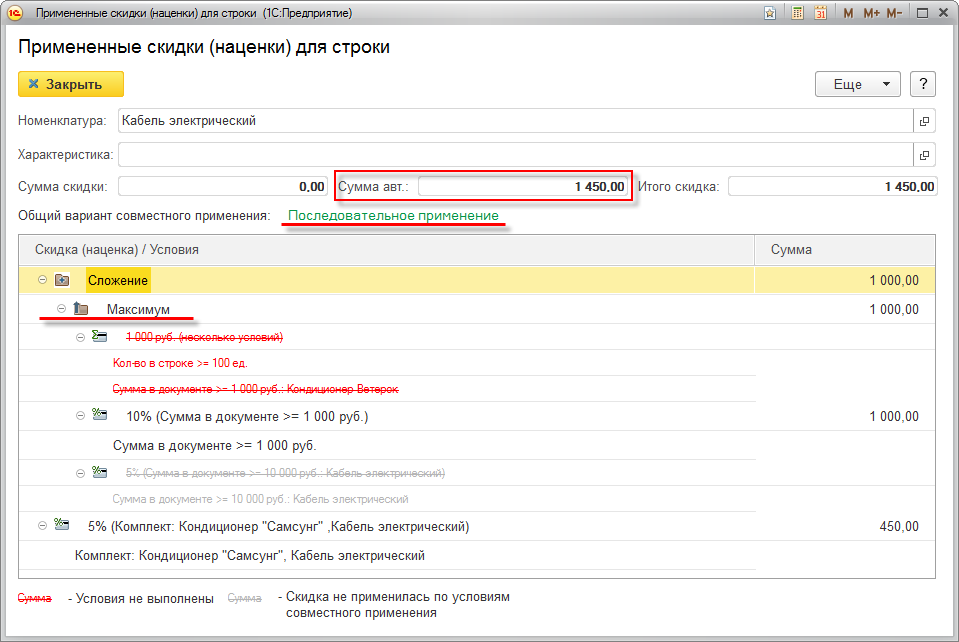The height and width of the screenshot is (642, 959).
Task: Add window to favorites star icon
Action: 770,13
